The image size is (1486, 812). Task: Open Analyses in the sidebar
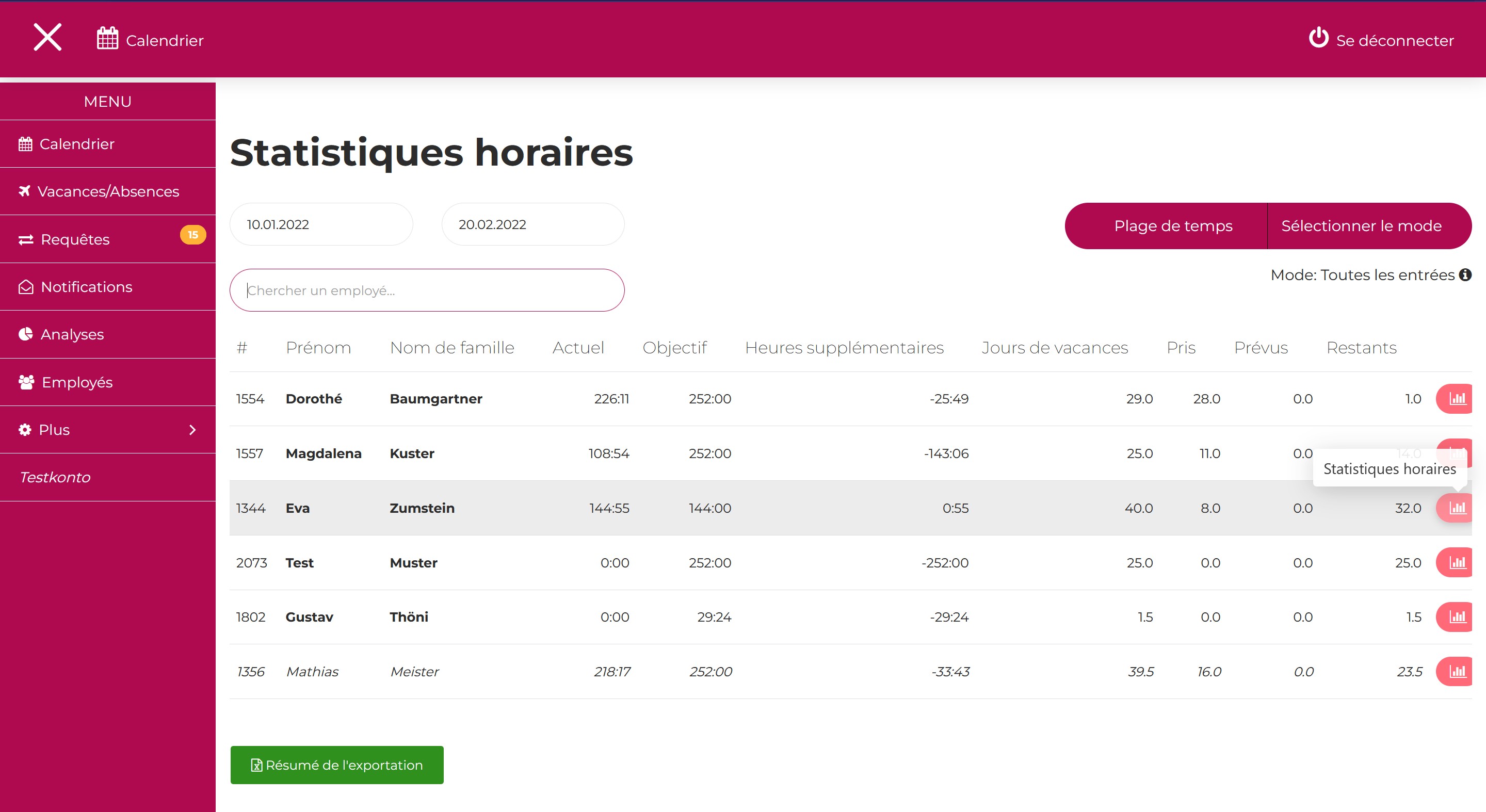pyautogui.click(x=72, y=334)
